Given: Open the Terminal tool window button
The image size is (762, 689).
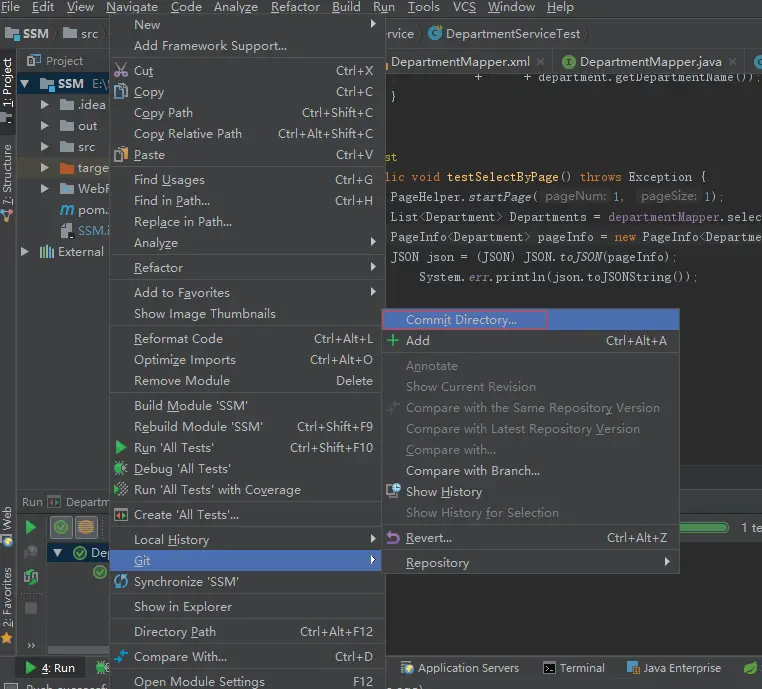Looking at the screenshot, I should pyautogui.click(x=573, y=668).
